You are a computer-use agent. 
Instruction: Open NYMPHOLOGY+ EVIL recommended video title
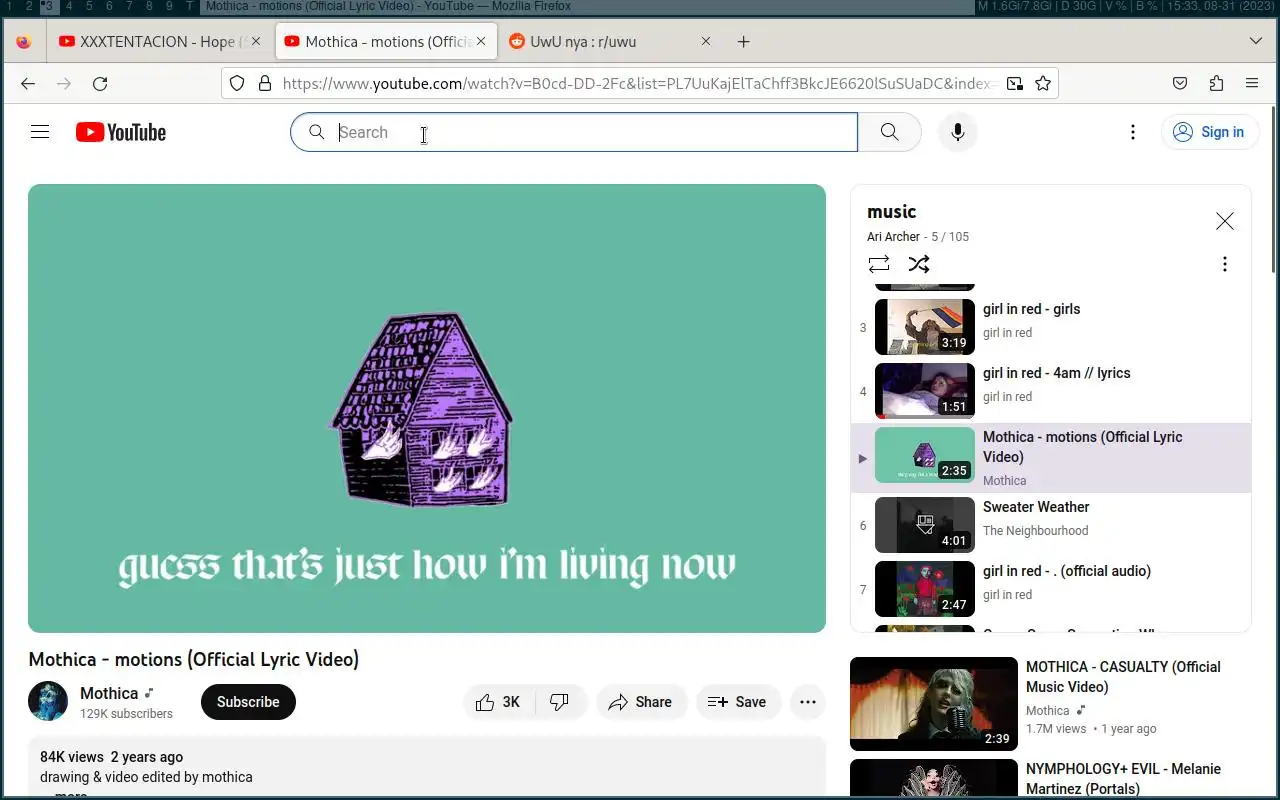coord(1124,779)
